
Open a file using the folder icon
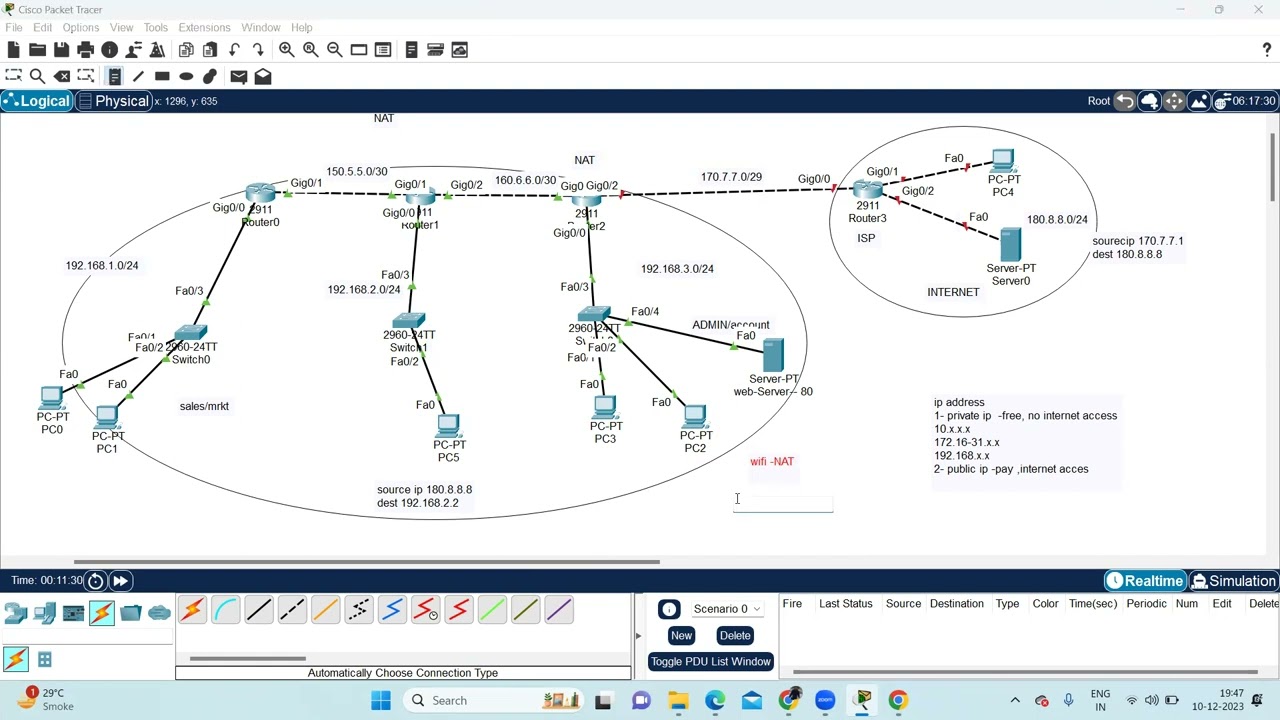tap(37, 49)
